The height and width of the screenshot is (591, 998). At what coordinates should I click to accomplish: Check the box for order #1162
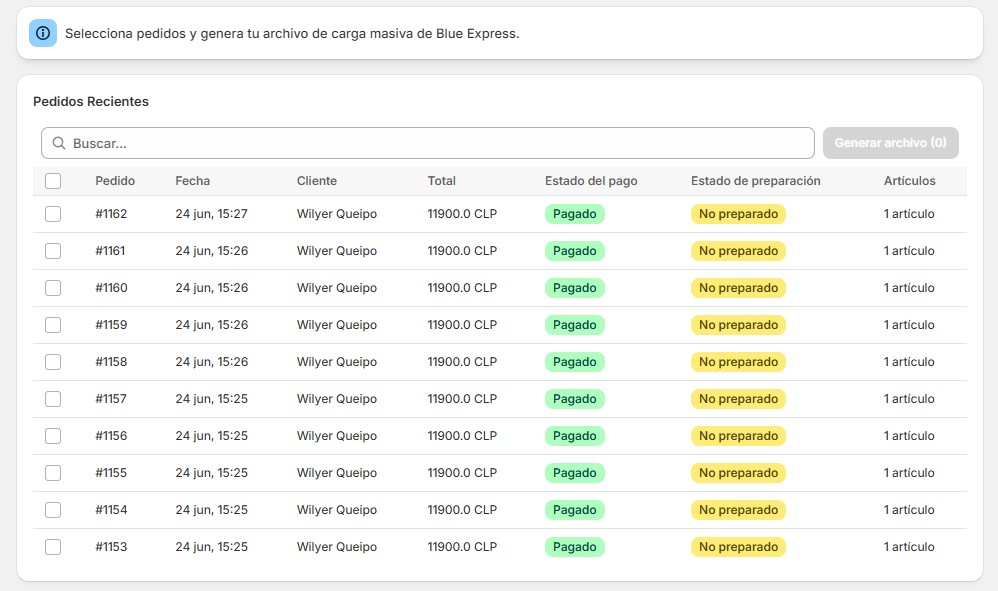click(53, 214)
